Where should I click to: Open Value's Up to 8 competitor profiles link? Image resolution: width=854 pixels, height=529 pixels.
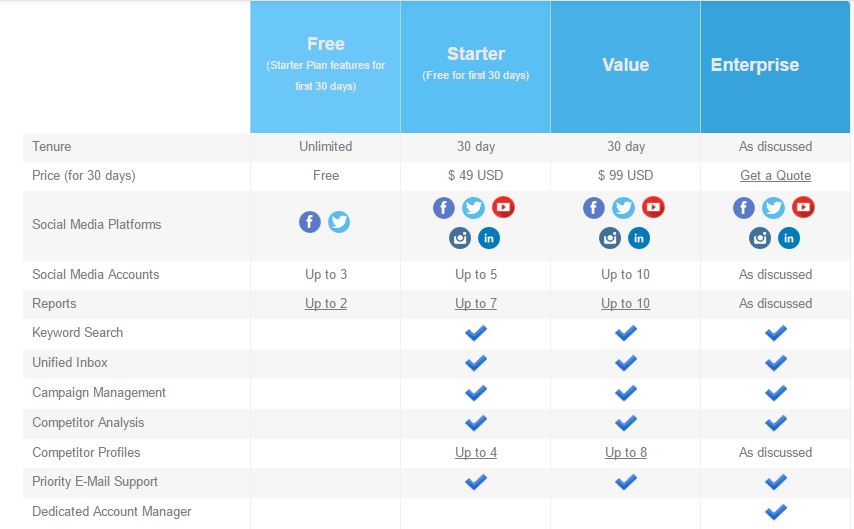point(626,452)
